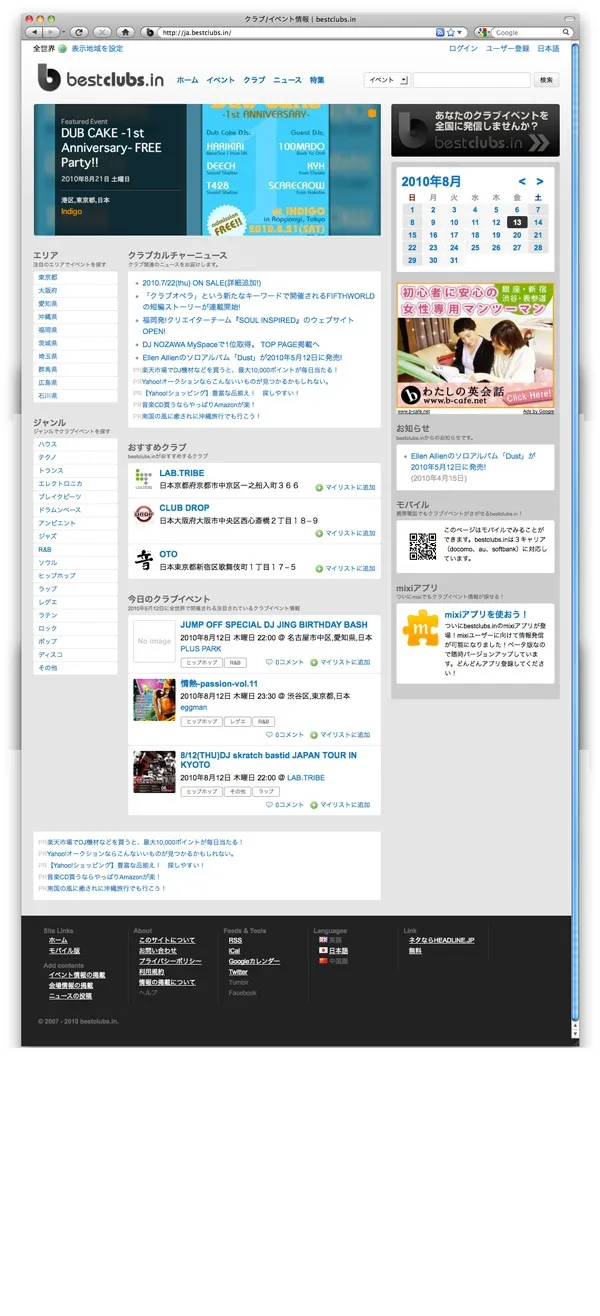Select ヒップホップ in the genre sidebar list
This screenshot has height=1316, width=600.
point(56,575)
